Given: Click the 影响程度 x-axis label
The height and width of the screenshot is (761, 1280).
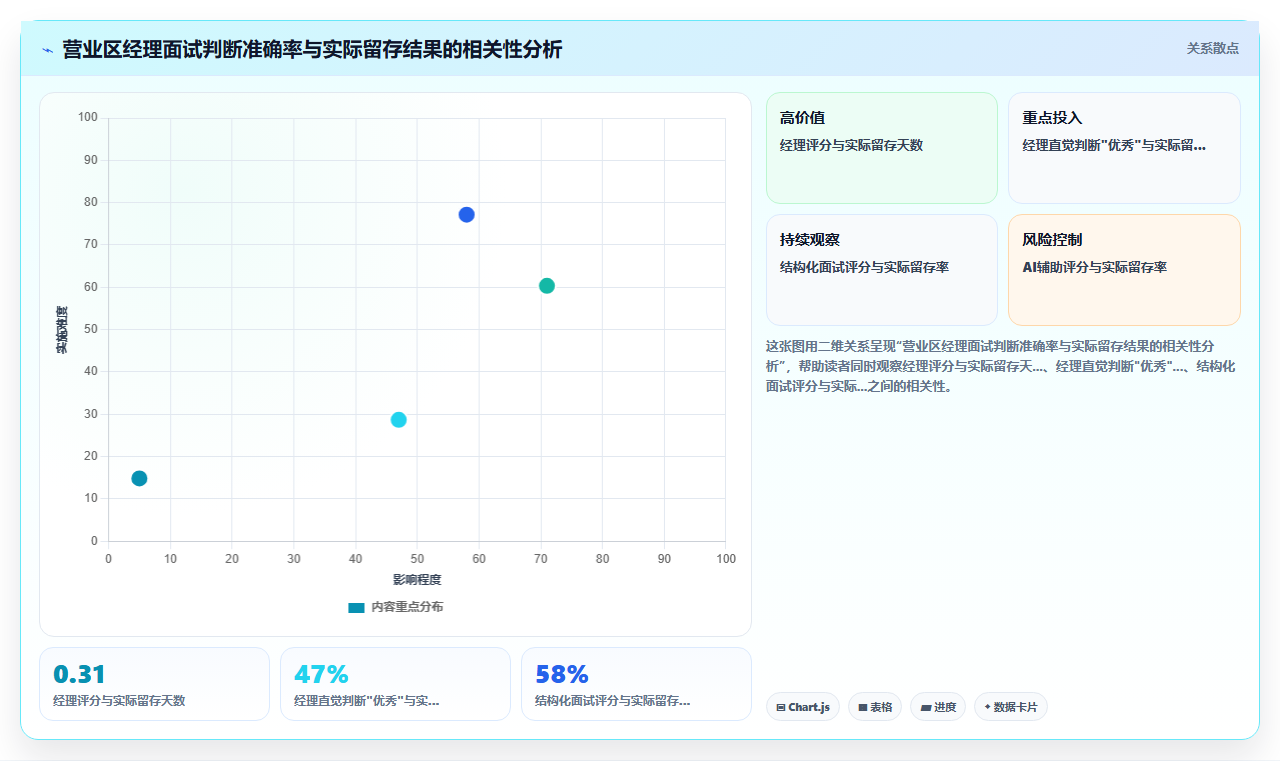Looking at the screenshot, I should (x=417, y=579).
